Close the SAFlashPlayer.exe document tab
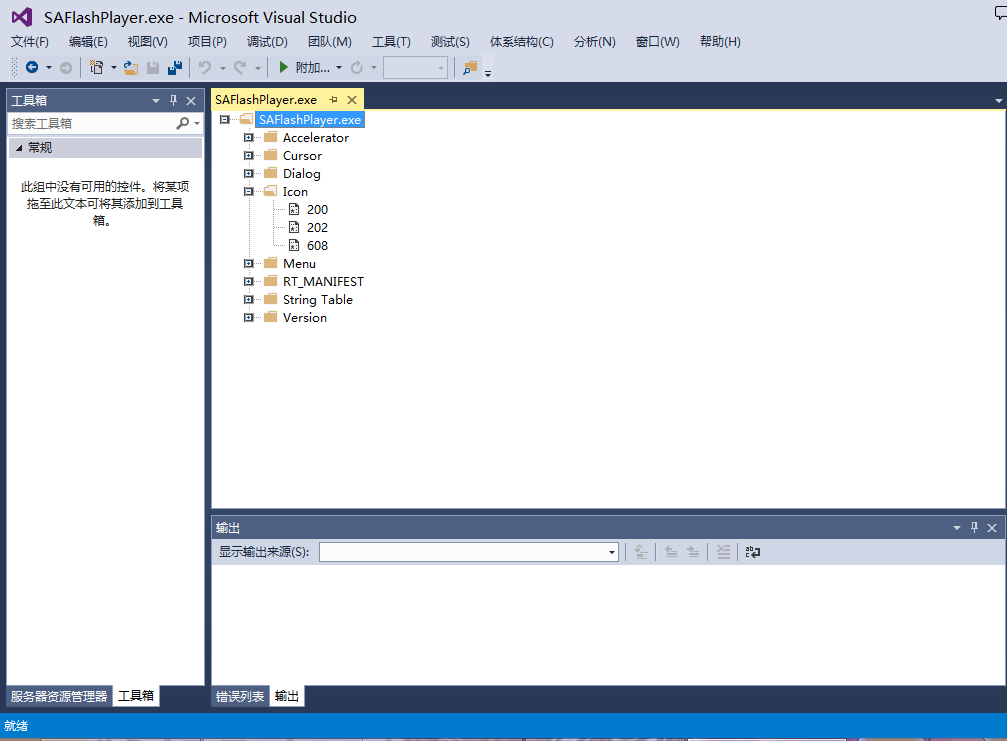The image size is (1007, 741). pyautogui.click(x=352, y=100)
